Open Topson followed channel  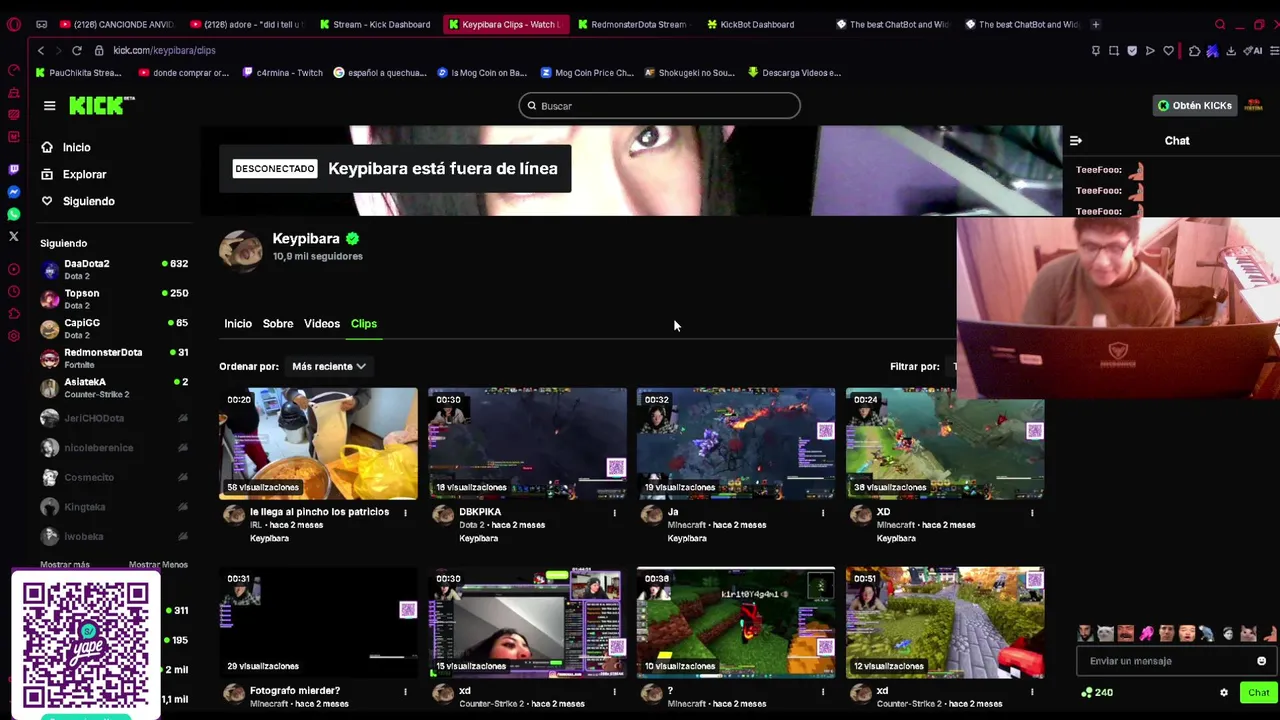coord(114,299)
